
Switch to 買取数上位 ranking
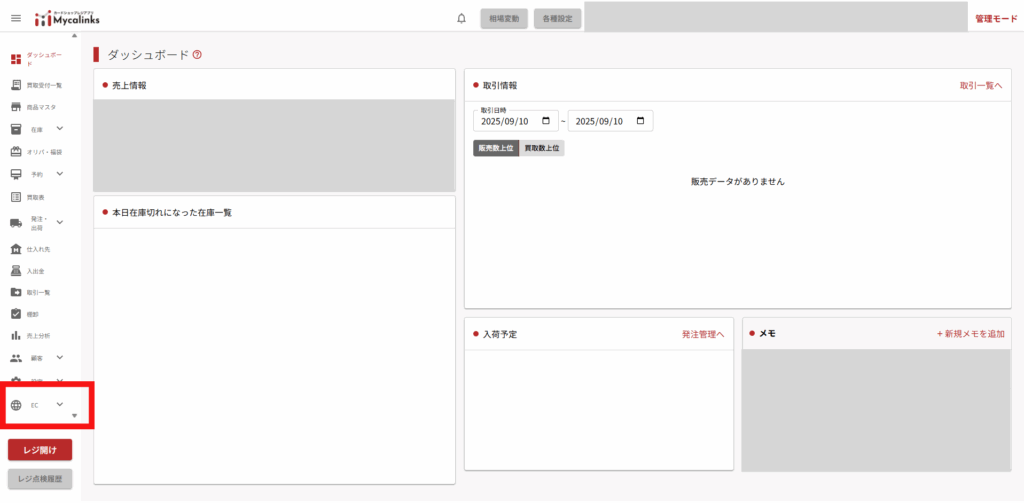[x=542, y=148]
